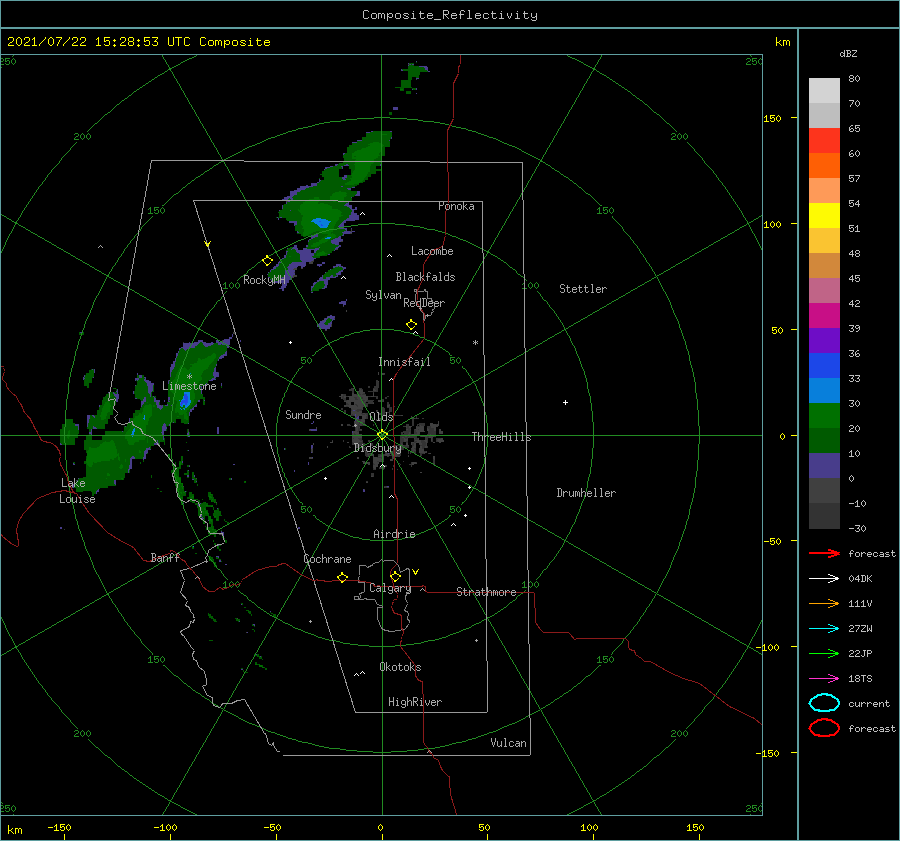Screen dimensions: 900x841
Task: Click the yellow diamond marker near Cochrane
Action: 343,577
